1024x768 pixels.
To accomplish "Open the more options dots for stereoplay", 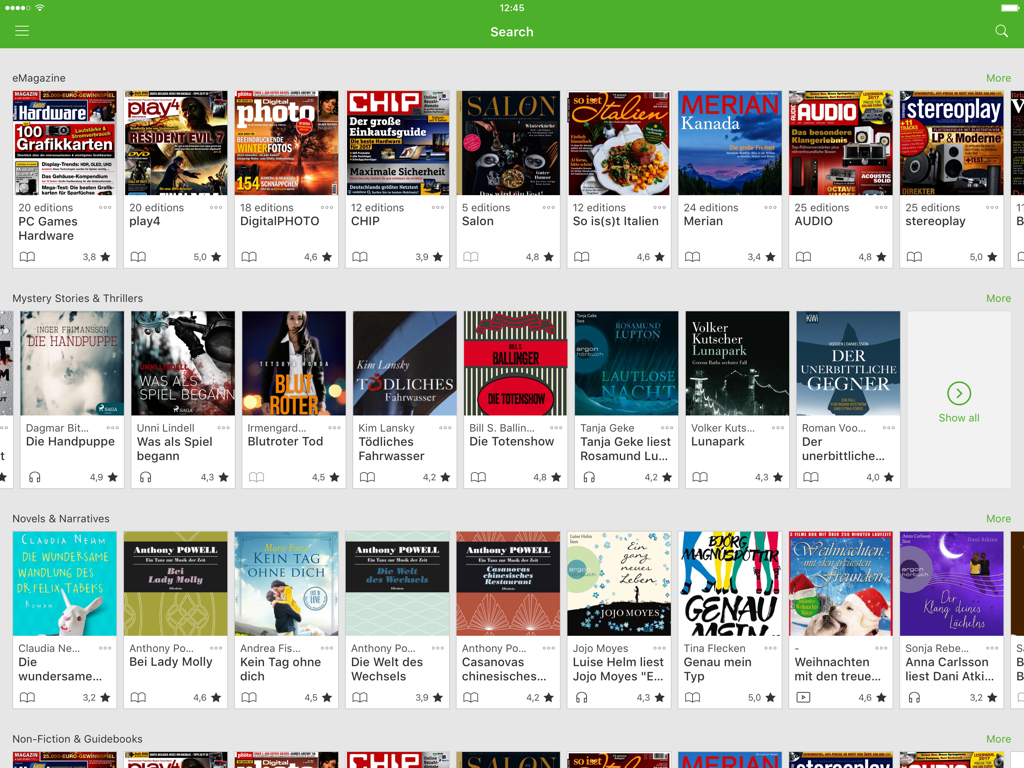I will (x=992, y=207).
